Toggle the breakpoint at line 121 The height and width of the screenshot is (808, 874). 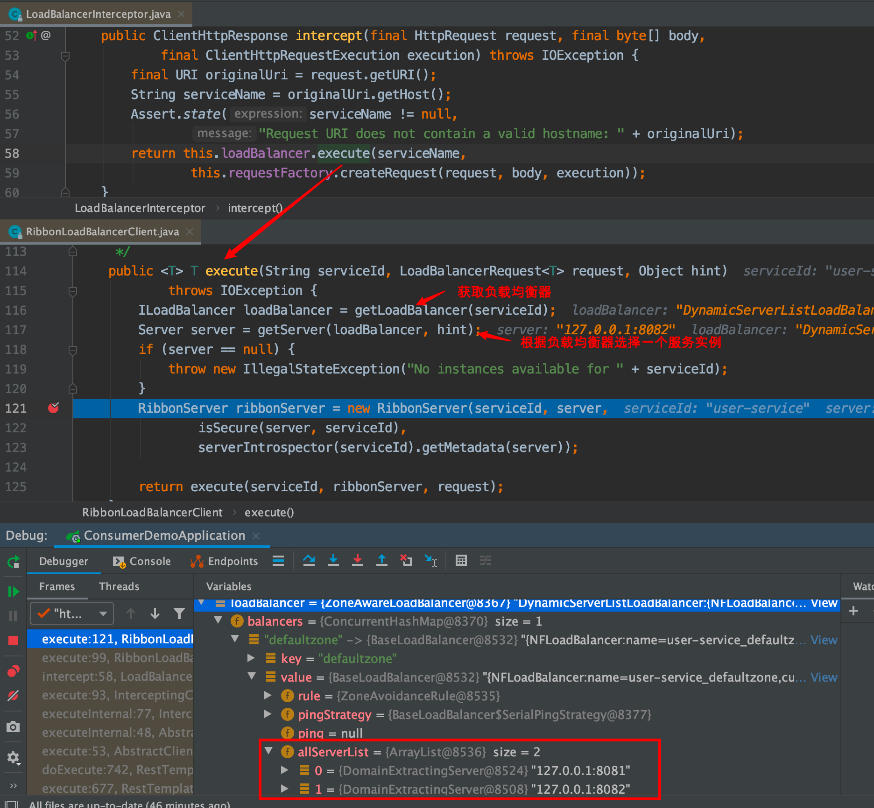coord(53,408)
